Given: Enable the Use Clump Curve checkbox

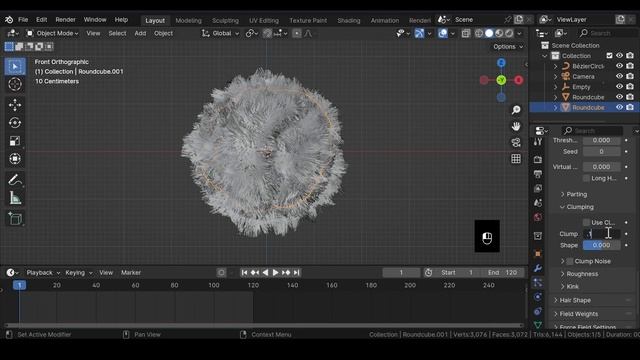Looking at the screenshot, I should tap(587, 222).
